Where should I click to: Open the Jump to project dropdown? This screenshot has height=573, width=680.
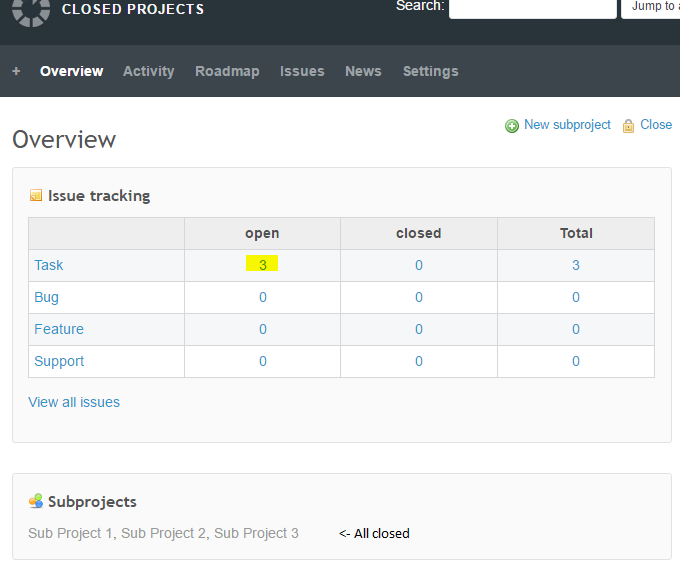point(650,8)
